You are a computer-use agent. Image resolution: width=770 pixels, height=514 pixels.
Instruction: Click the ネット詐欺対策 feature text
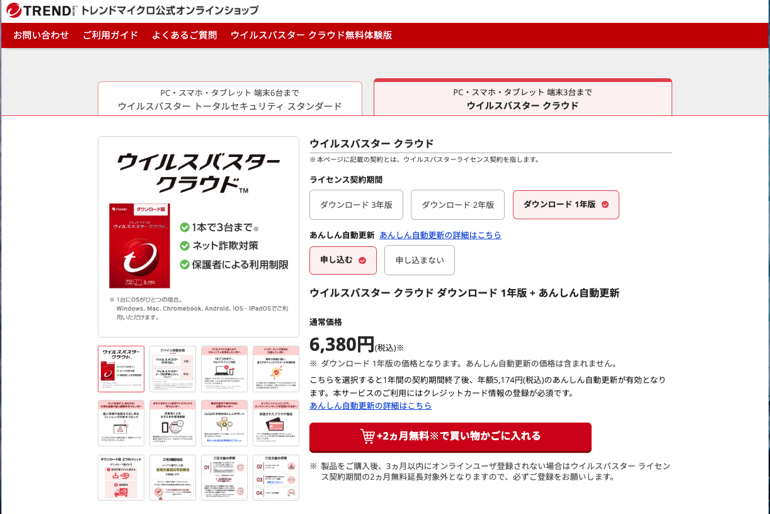point(225,246)
